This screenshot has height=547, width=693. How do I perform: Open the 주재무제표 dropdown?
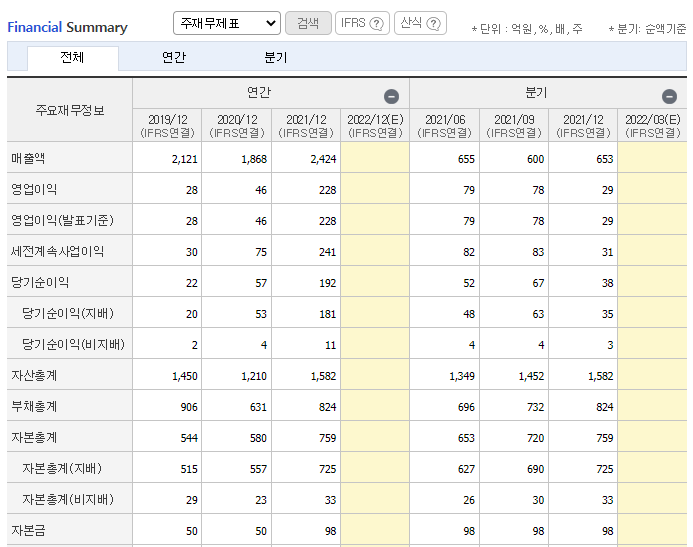(x=227, y=23)
